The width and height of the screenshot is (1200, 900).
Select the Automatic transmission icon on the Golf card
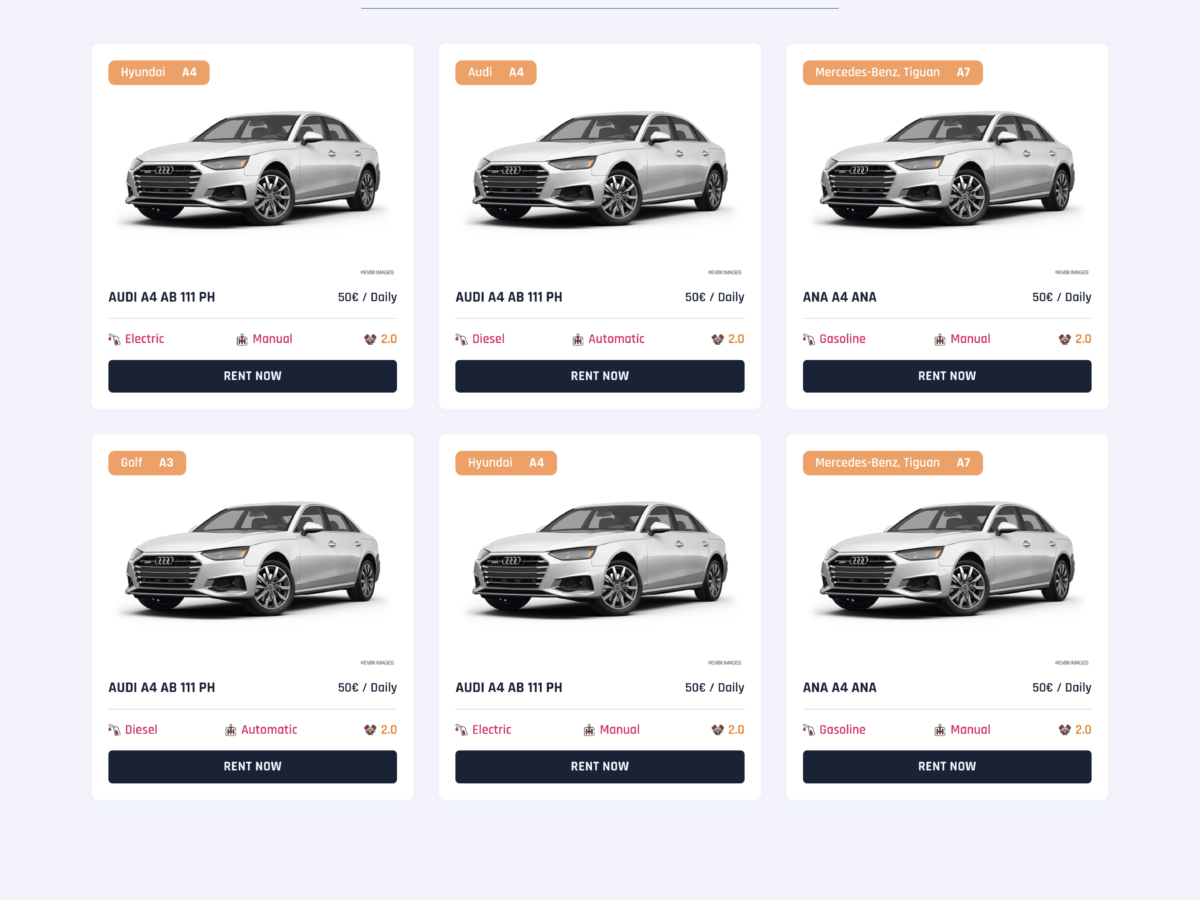[231, 730]
